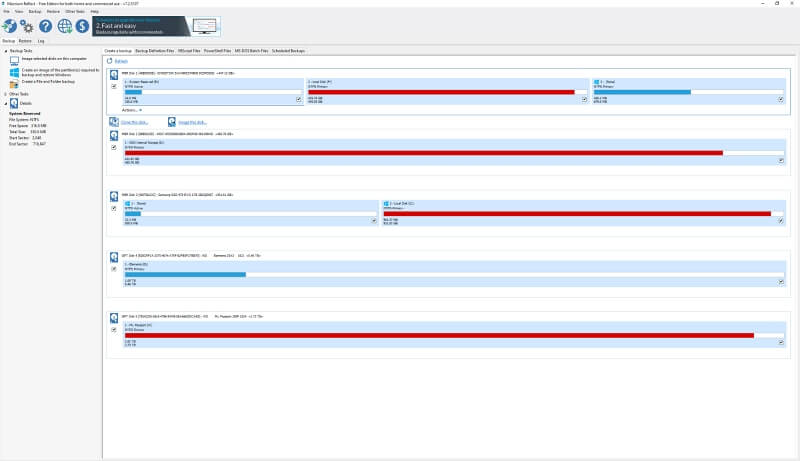This screenshot has width=800, height=461.
Task: Open the rescue media disc toolbar icon
Action: 10,26
